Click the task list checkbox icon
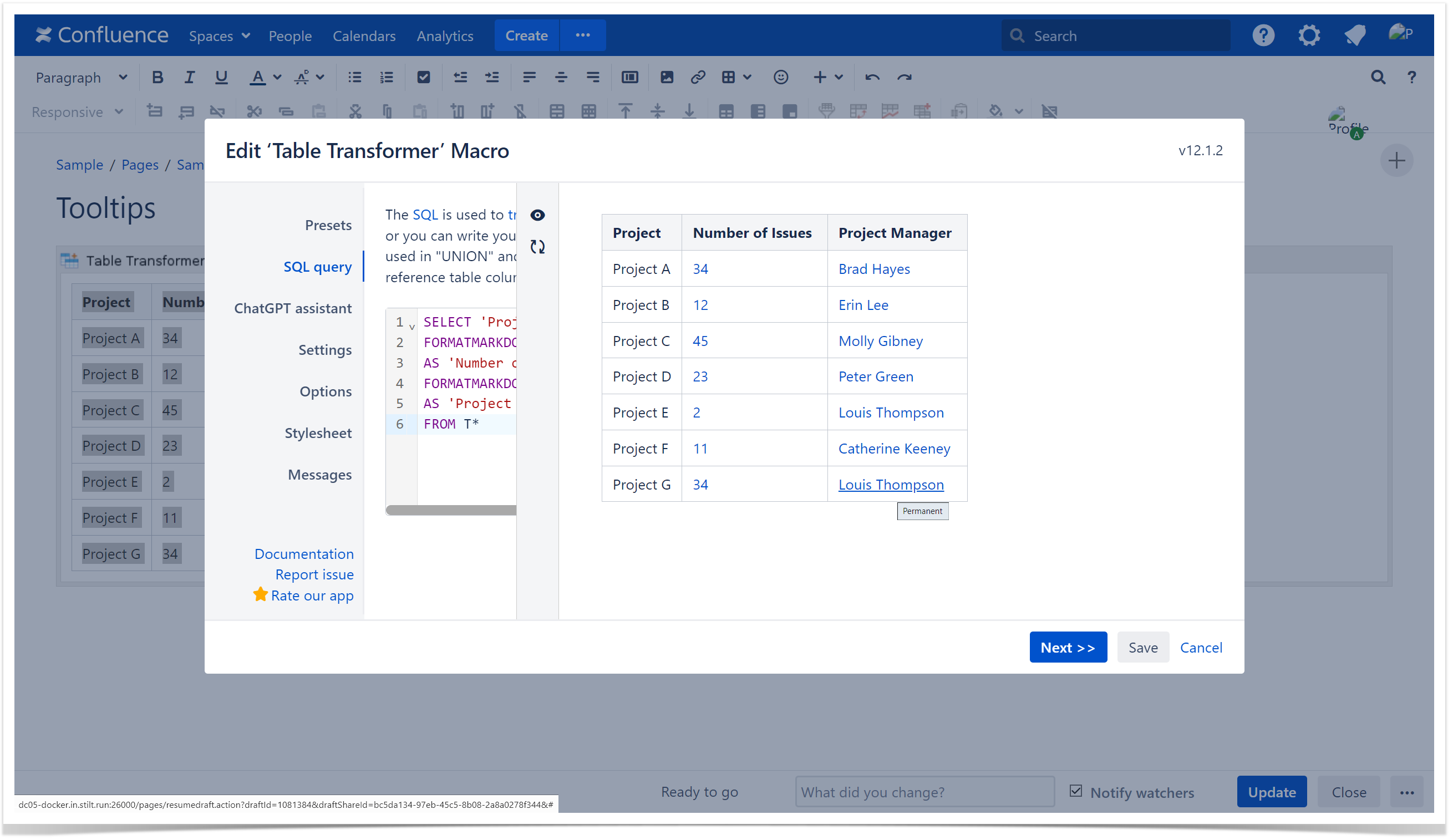 pos(423,77)
